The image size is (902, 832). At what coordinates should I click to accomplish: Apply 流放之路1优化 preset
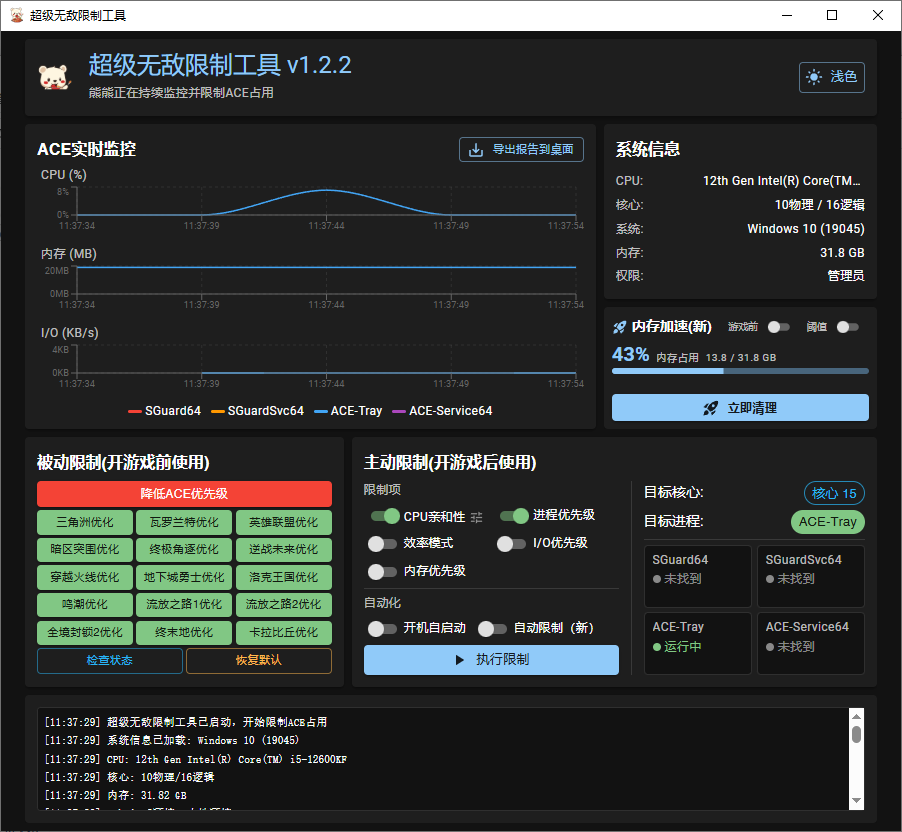coord(184,605)
